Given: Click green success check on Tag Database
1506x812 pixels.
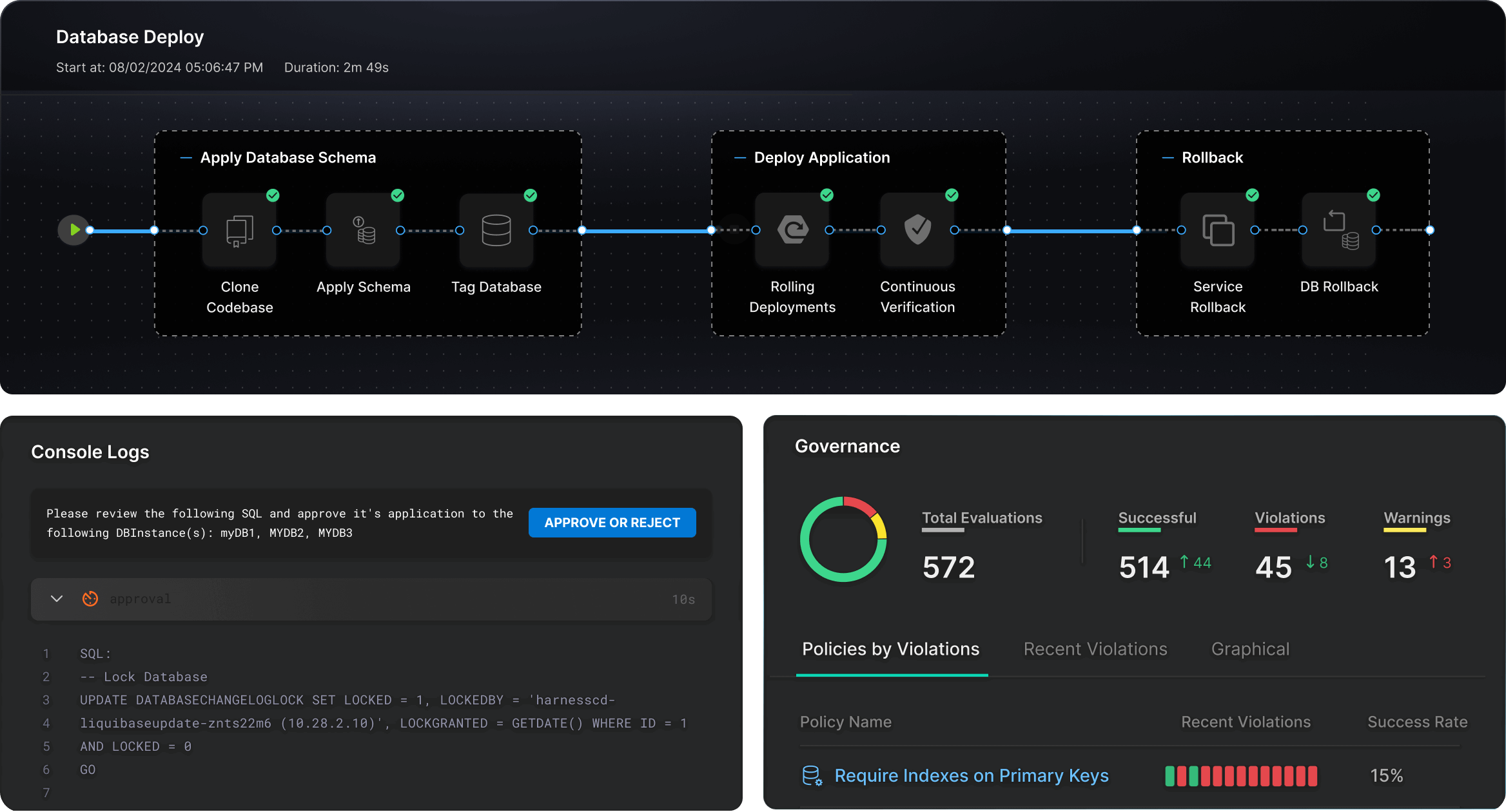Looking at the screenshot, I should coord(531,195).
